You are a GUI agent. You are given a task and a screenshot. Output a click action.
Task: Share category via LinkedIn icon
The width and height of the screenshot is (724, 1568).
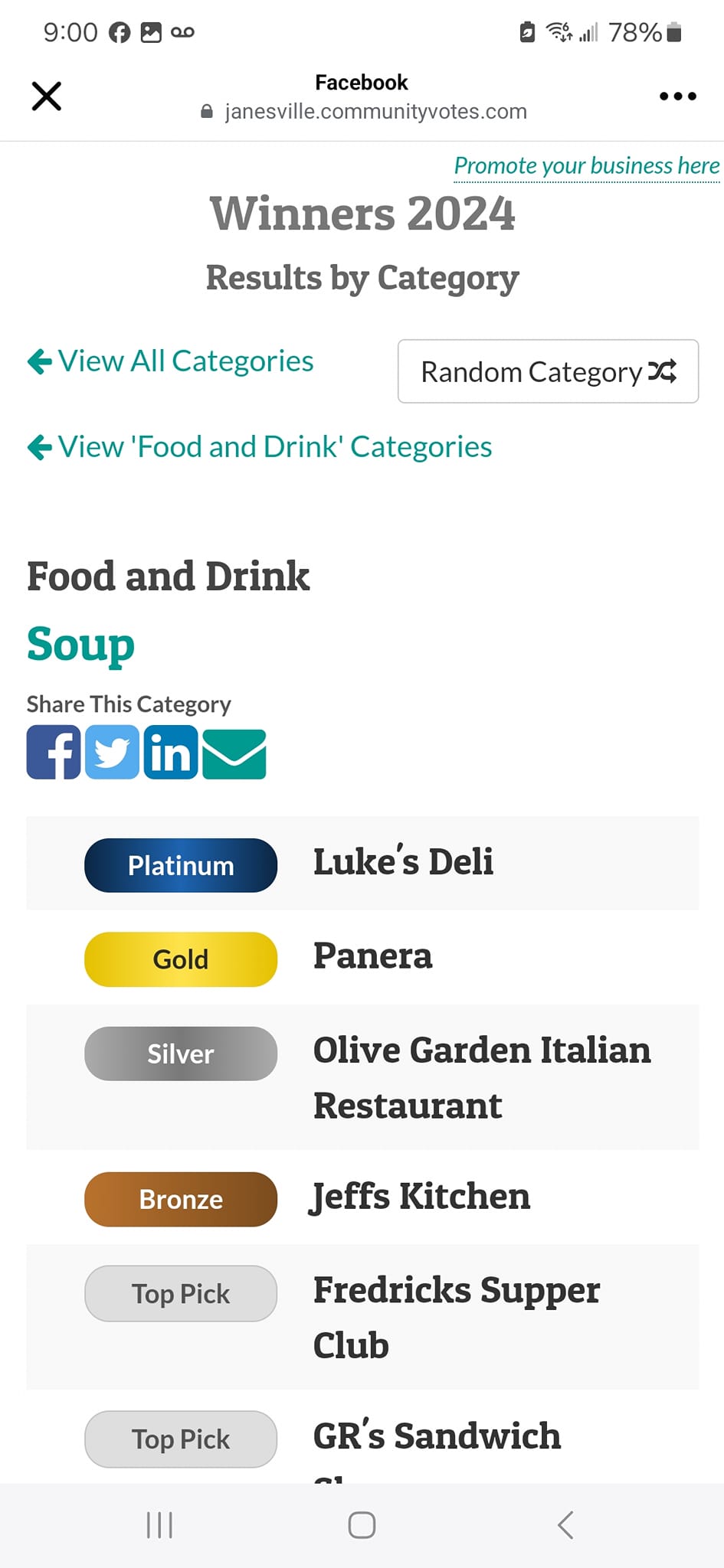click(x=171, y=753)
